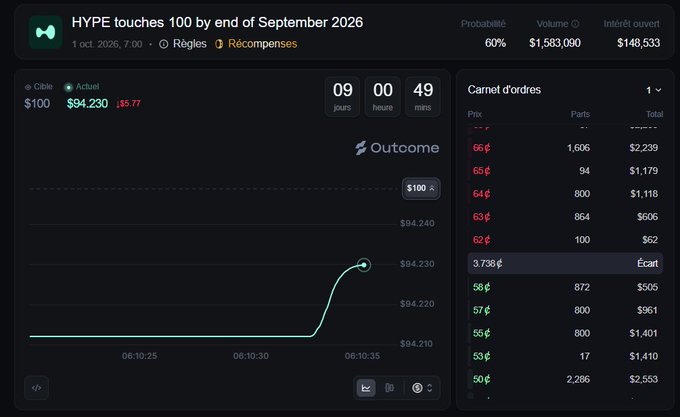
Task: Click the $148,533 open interest value
Action: tap(638, 43)
